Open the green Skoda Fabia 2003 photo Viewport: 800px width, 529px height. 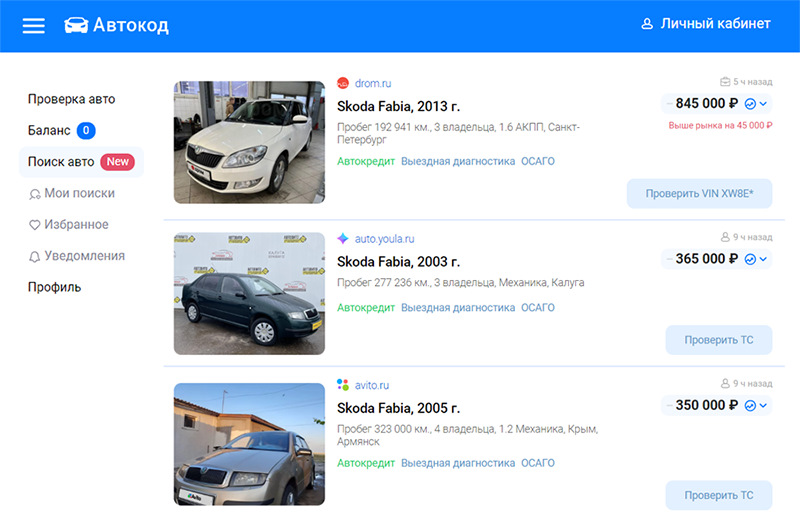click(x=249, y=293)
